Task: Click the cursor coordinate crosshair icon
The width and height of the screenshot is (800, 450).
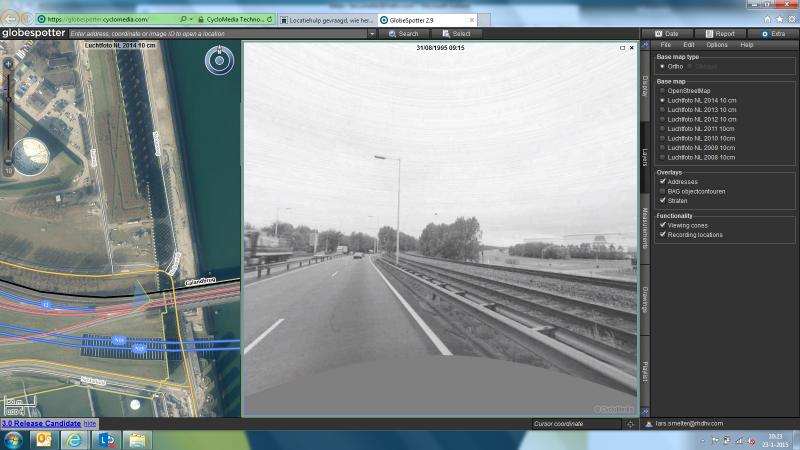Action: (630, 424)
